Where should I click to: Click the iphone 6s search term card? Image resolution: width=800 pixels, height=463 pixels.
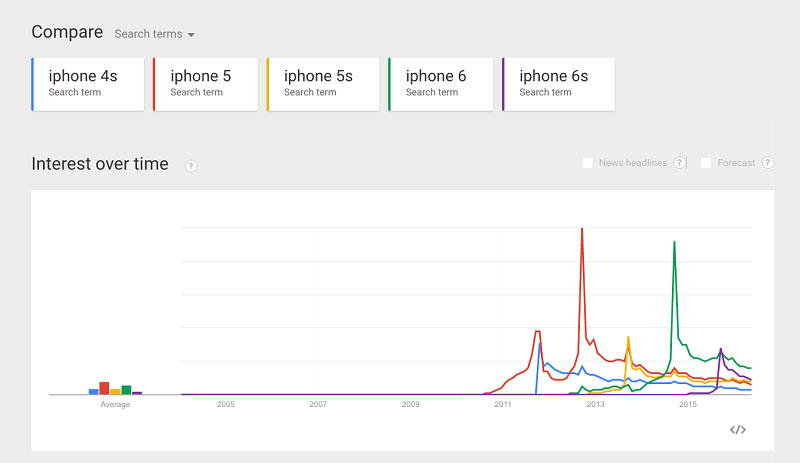pos(558,84)
